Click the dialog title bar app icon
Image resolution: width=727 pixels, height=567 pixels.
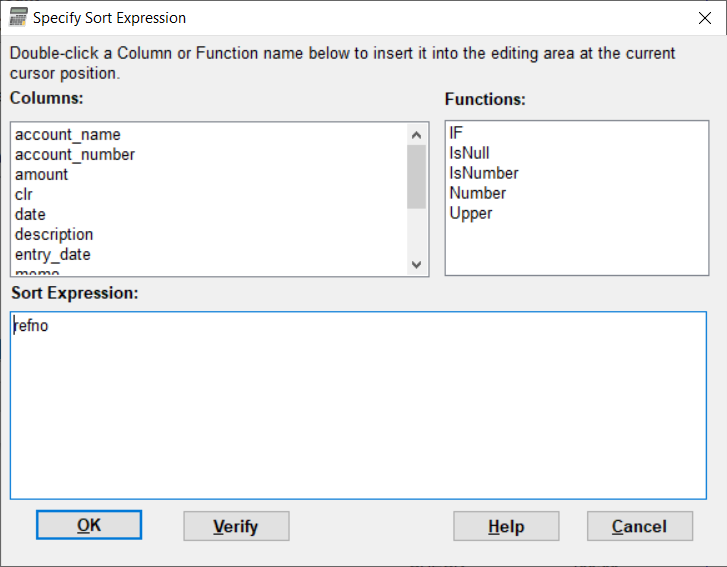point(17,18)
